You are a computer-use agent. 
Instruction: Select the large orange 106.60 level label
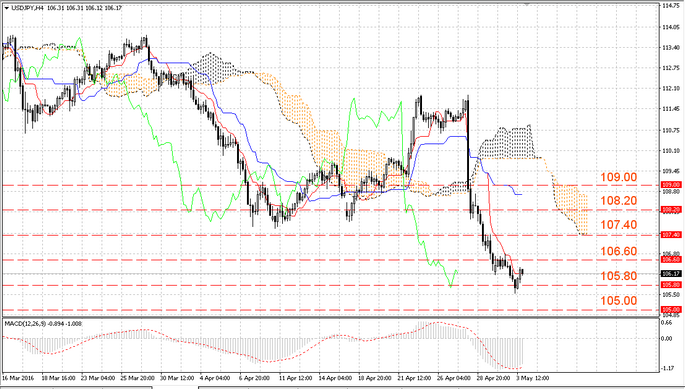click(x=619, y=251)
